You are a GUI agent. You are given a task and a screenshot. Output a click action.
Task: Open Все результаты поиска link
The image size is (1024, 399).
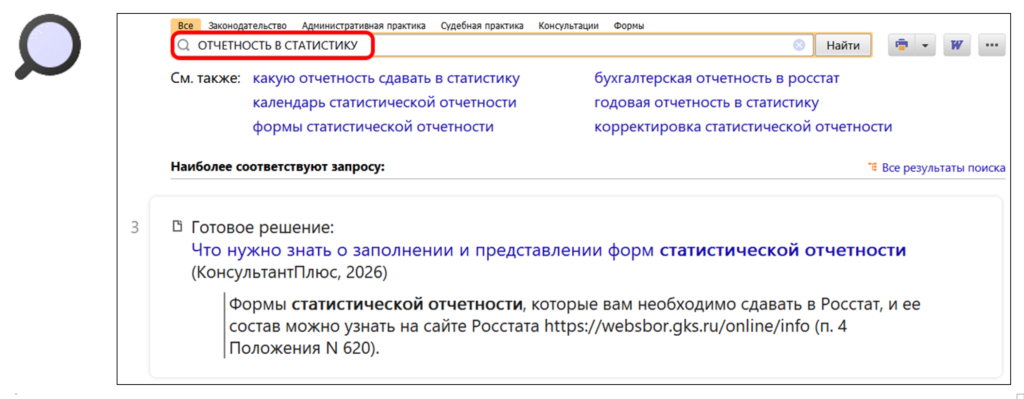944,168
